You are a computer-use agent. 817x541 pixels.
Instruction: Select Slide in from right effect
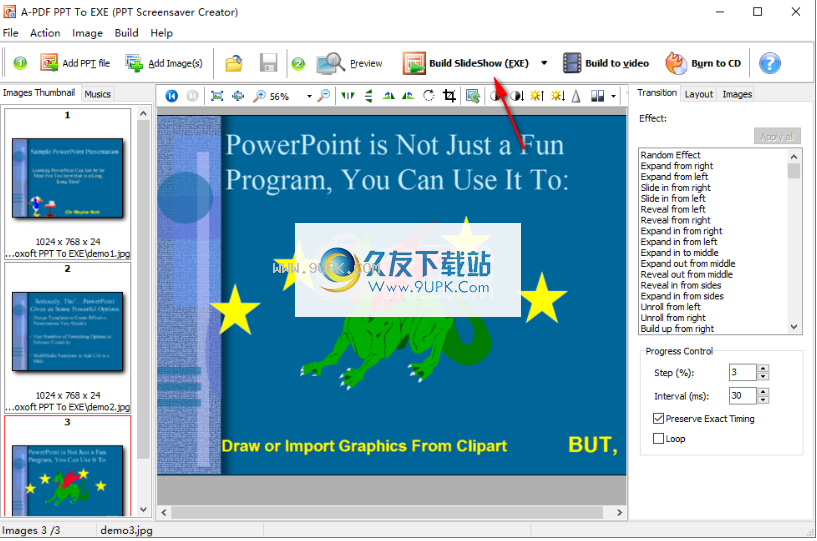point(675,188)
